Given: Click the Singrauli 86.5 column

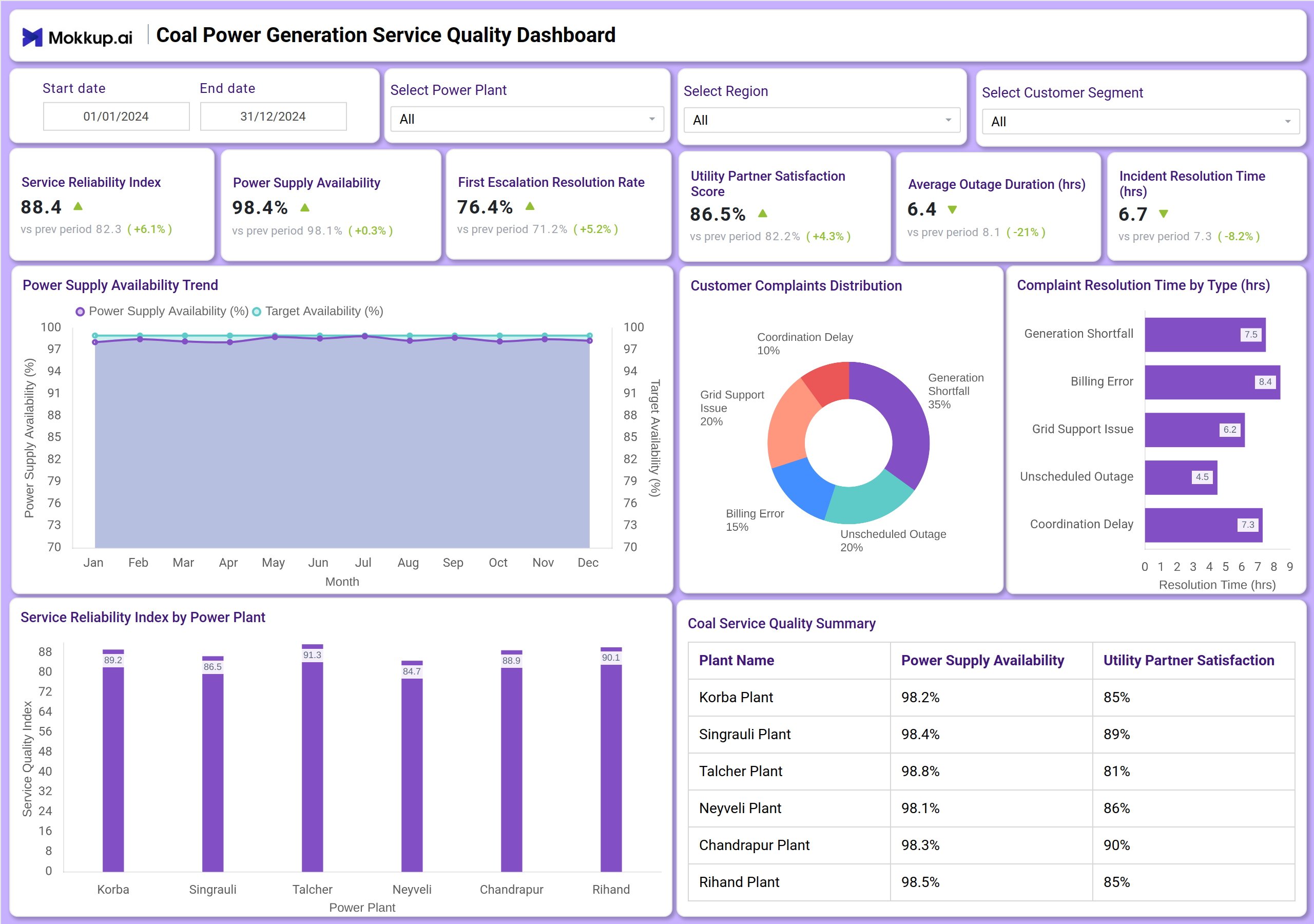Looking at the screenshot, I should 213,764.
